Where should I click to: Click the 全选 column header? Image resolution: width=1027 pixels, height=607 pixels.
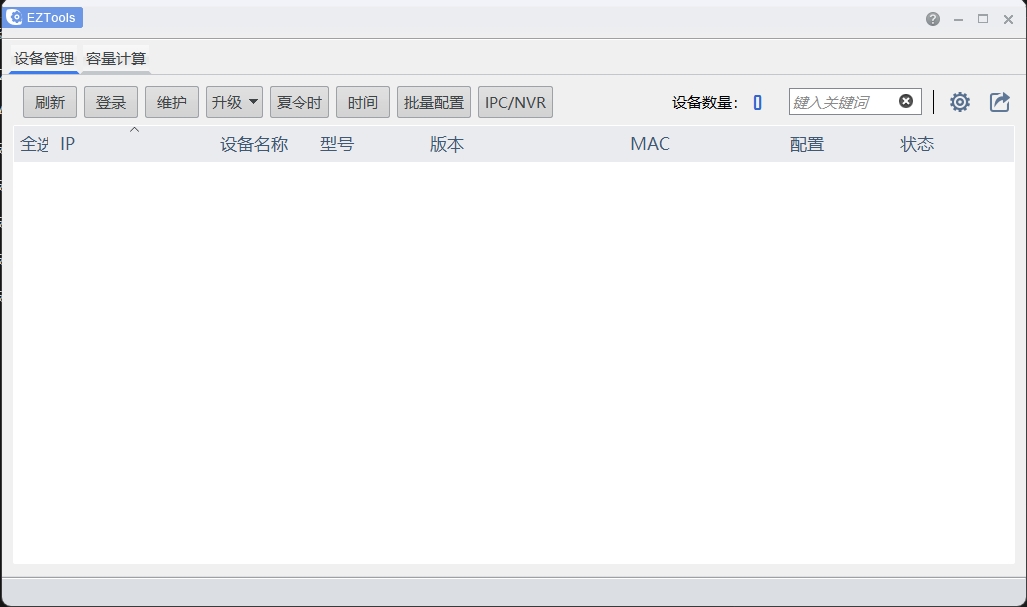pyautogui.click(x=35, y=144)
